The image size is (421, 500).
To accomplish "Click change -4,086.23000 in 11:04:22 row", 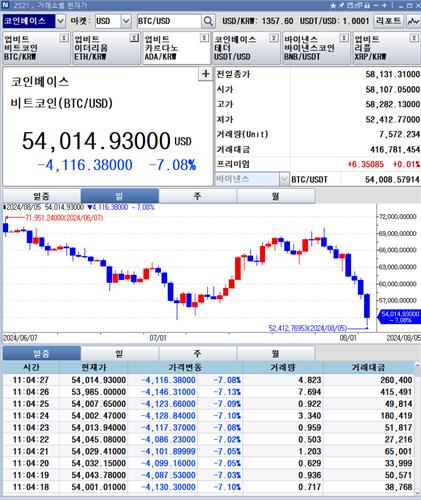I will coord(168,440).
